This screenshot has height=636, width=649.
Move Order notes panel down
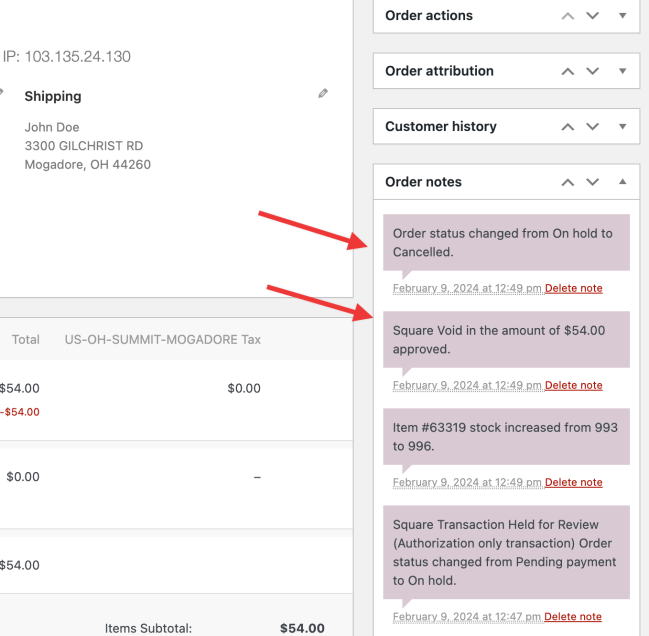click(593, 183)
